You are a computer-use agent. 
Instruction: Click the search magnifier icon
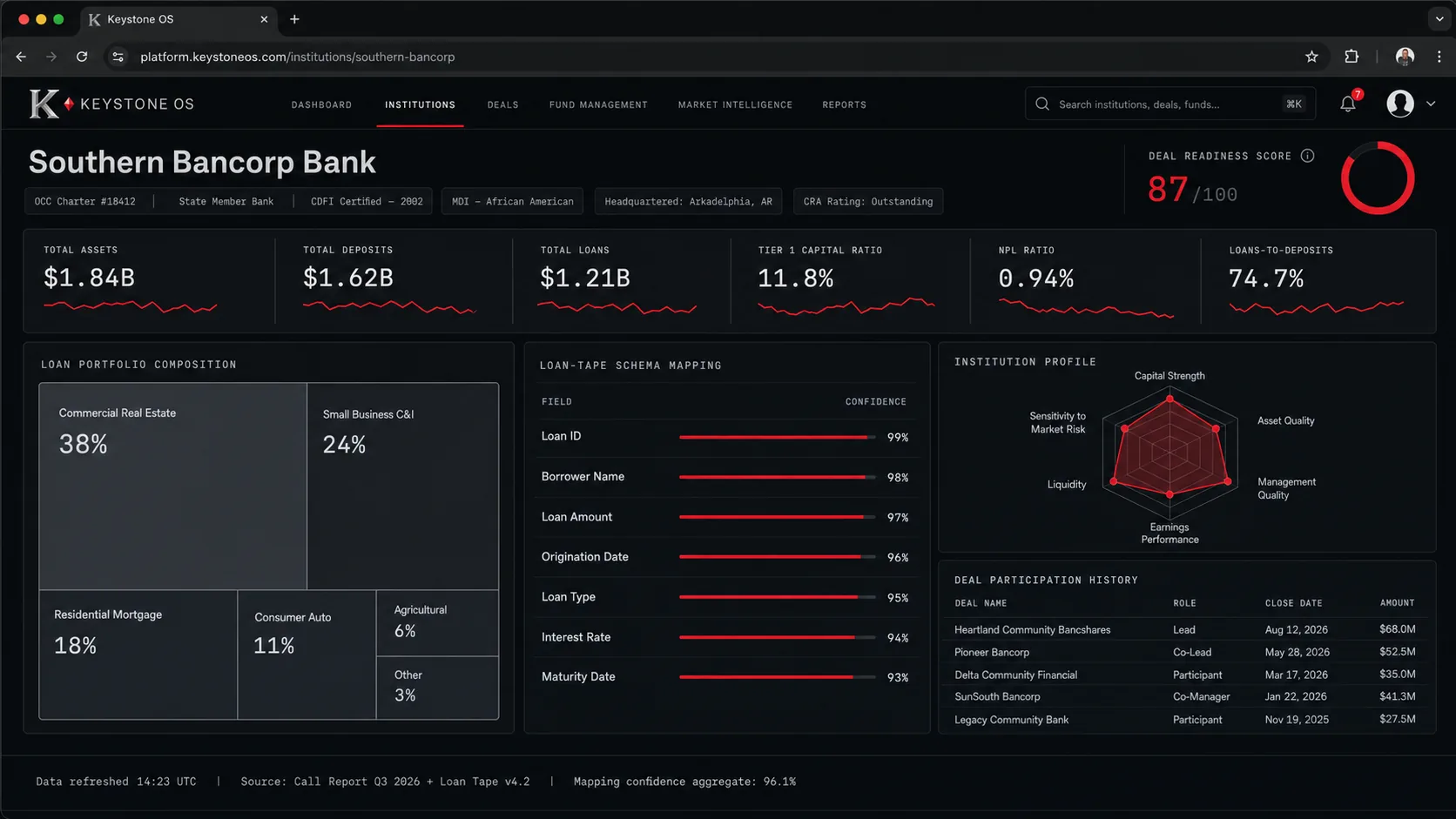tap(1042, 104)
